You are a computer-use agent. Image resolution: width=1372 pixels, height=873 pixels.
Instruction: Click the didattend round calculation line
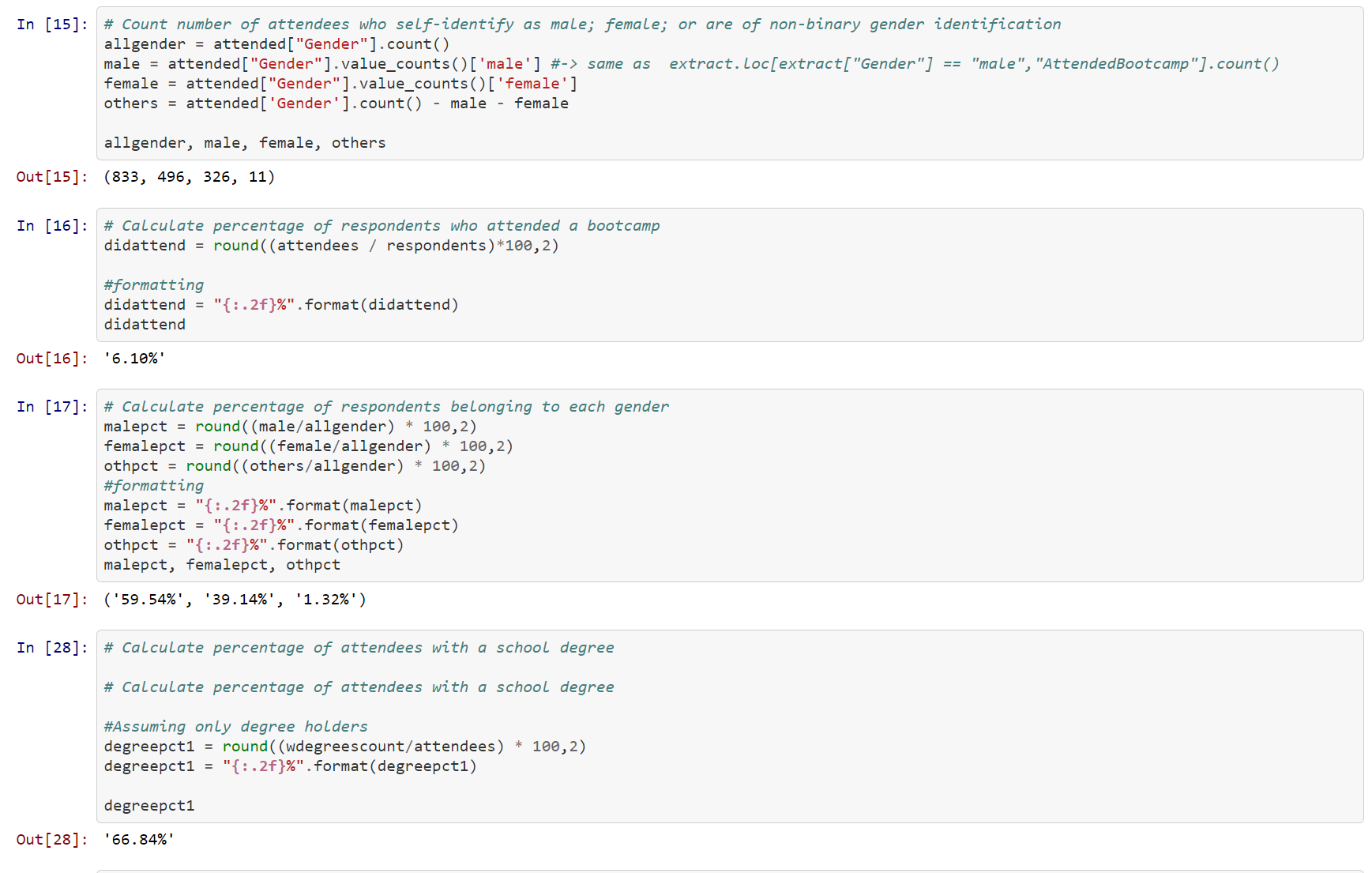point(330,245)
